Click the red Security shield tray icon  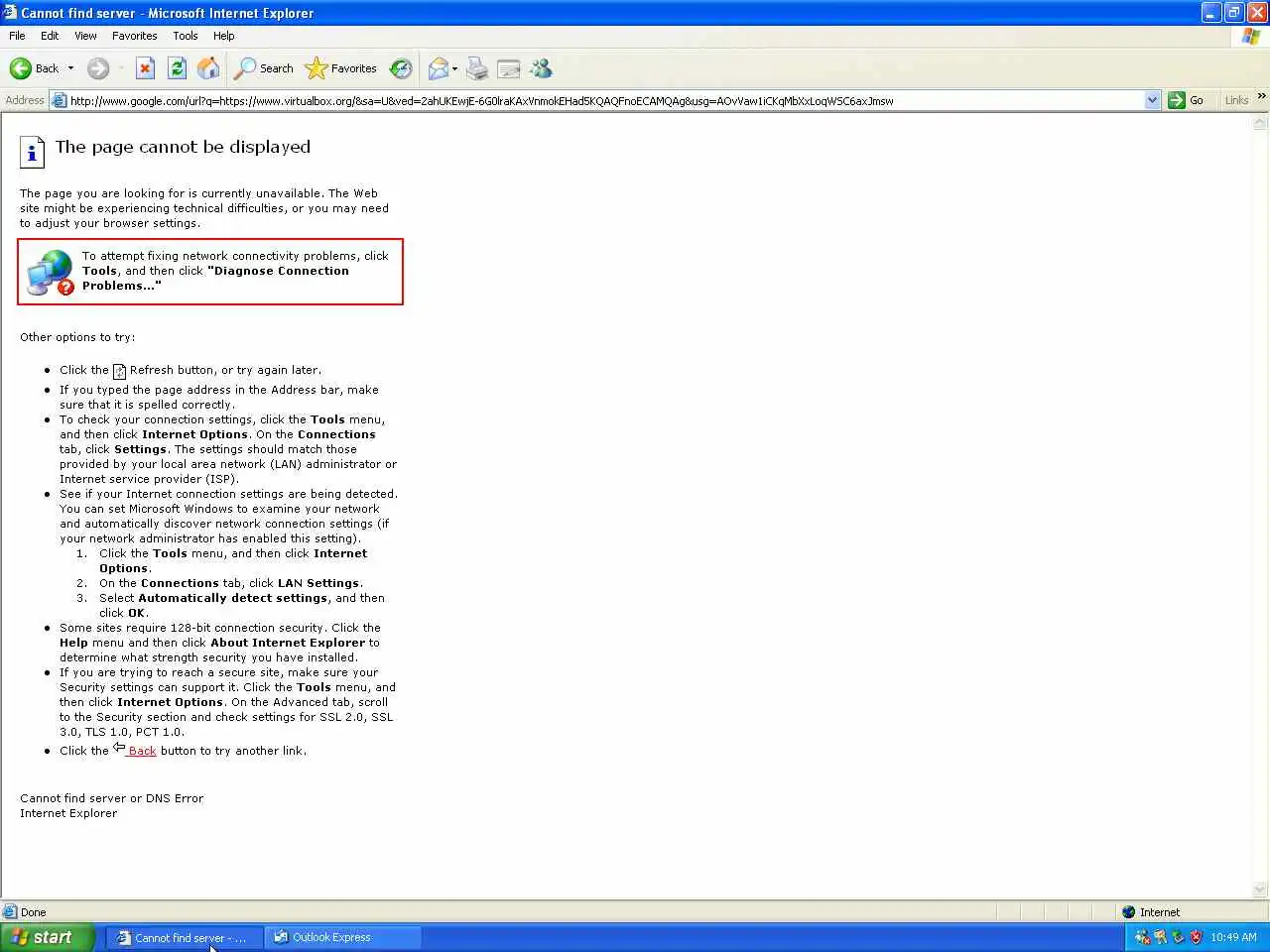(x=1196, y=937)
